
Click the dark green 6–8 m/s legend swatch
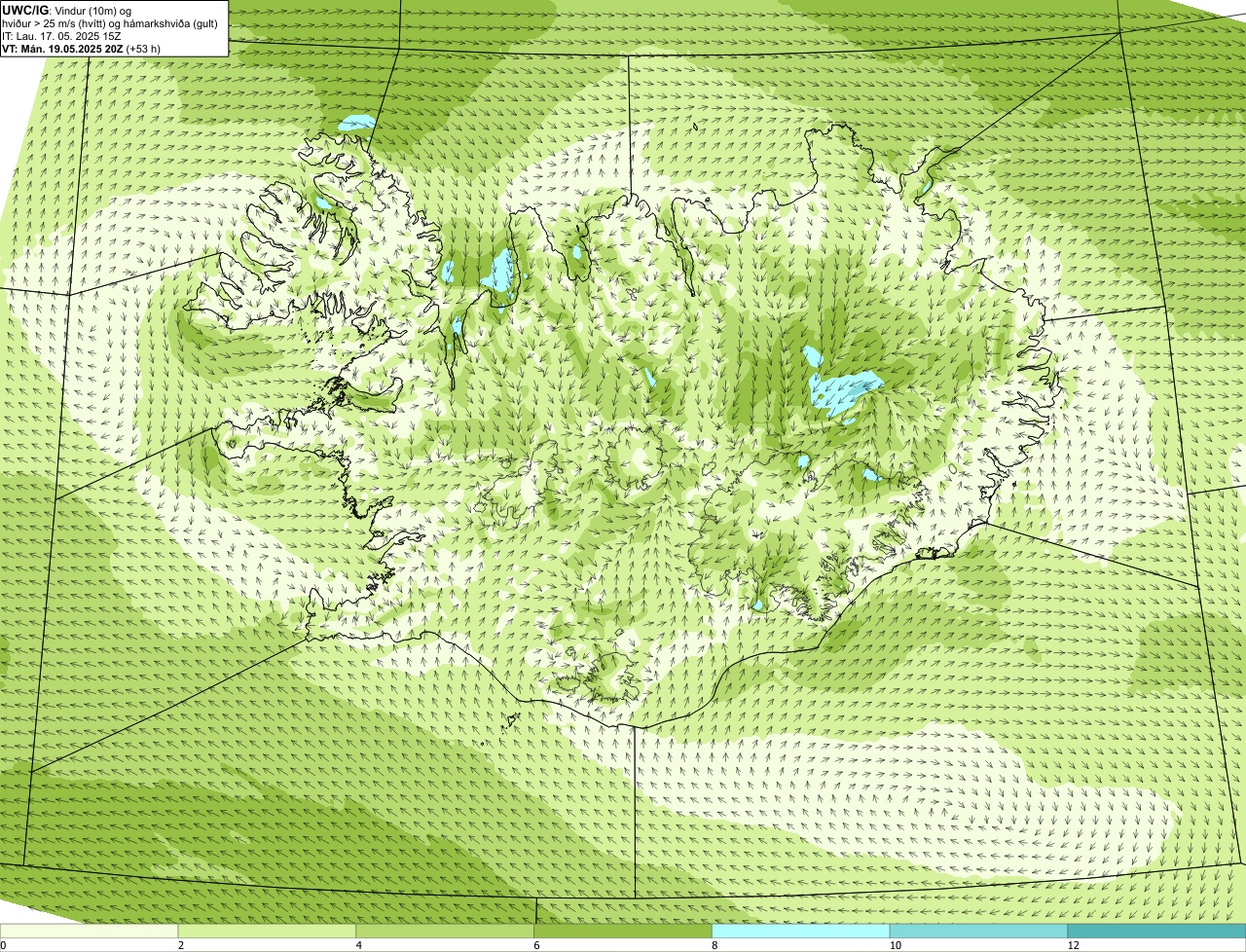pyautogui.click(x=624, y=931)
